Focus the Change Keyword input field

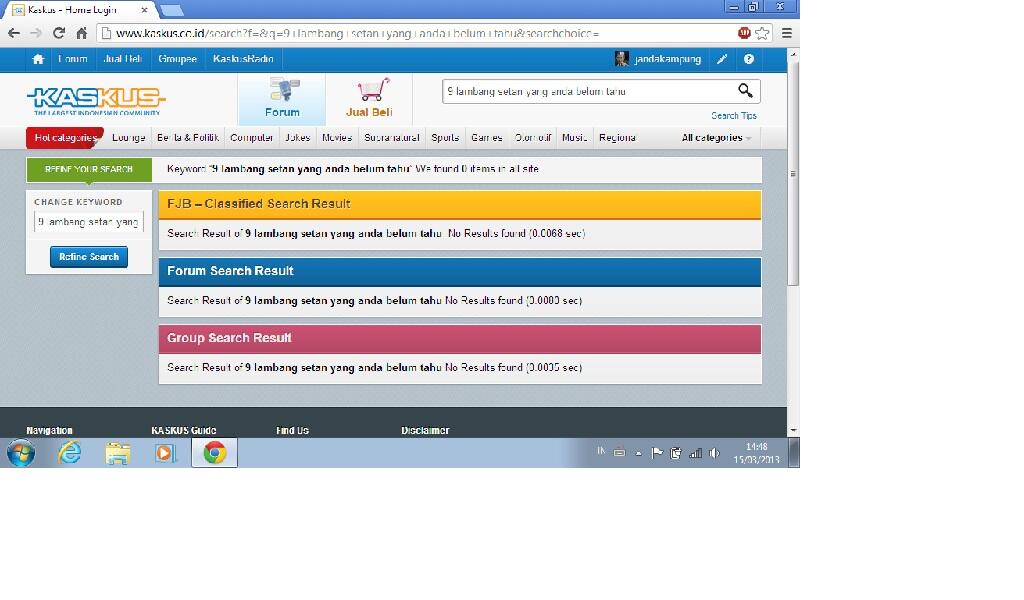[x=89, y=222]
